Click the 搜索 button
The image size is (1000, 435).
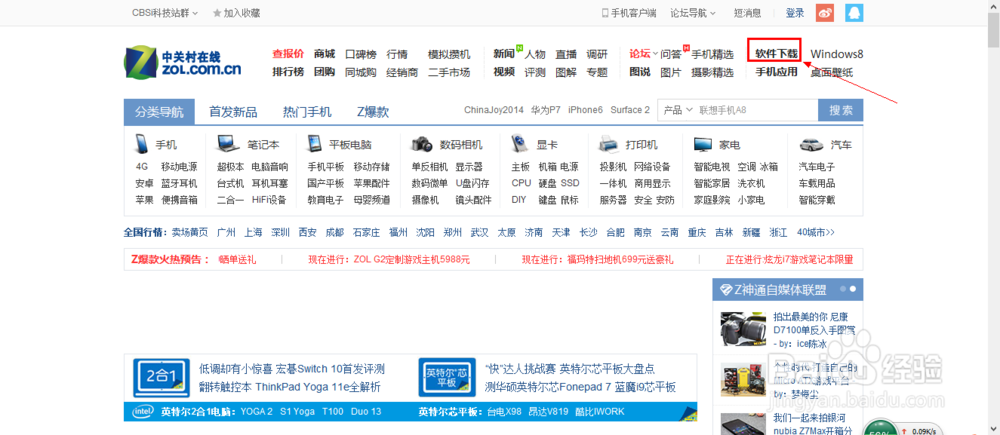point(841,110)
